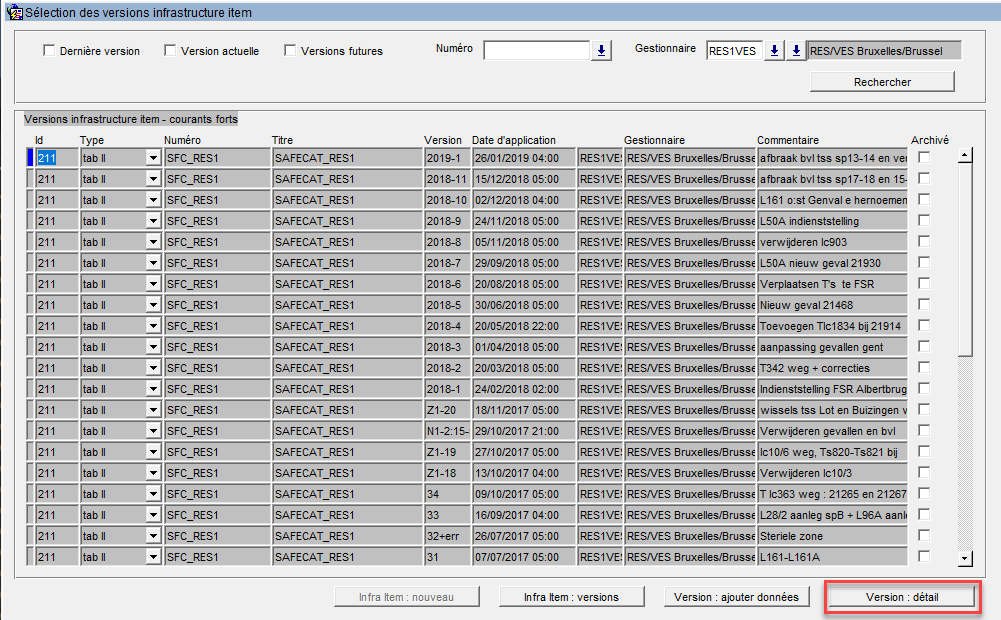Expand Type dropdown for version 2018-10
The image size is (1001, 620).
click(x=153, y=200)
